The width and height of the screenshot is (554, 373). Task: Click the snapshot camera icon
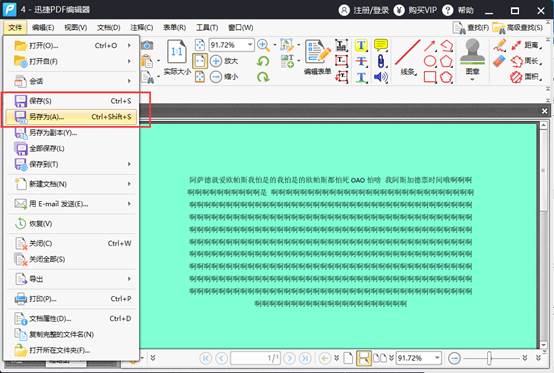click(x=147, y=45)
